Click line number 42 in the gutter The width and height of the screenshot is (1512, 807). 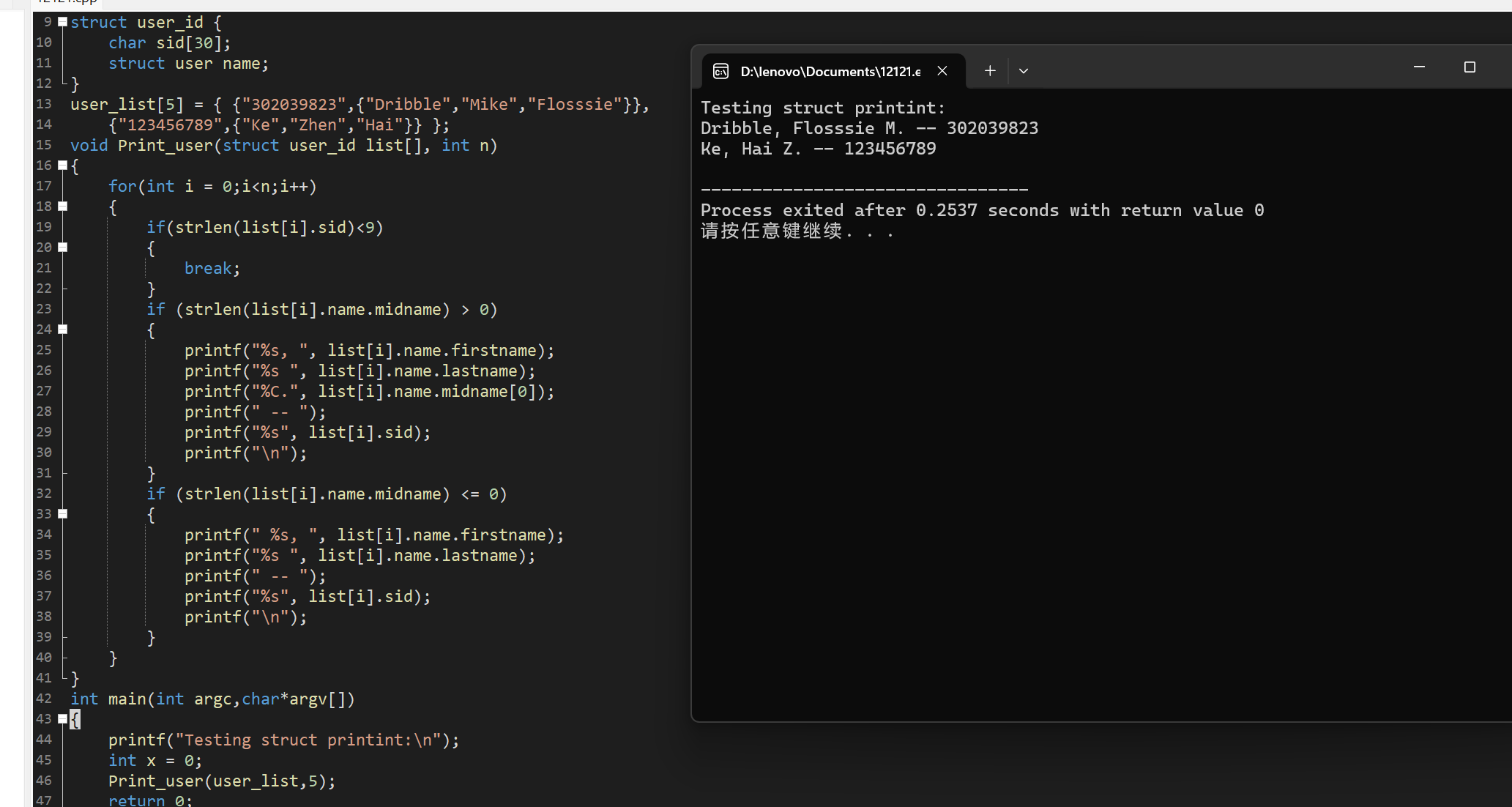click(44, 699)
